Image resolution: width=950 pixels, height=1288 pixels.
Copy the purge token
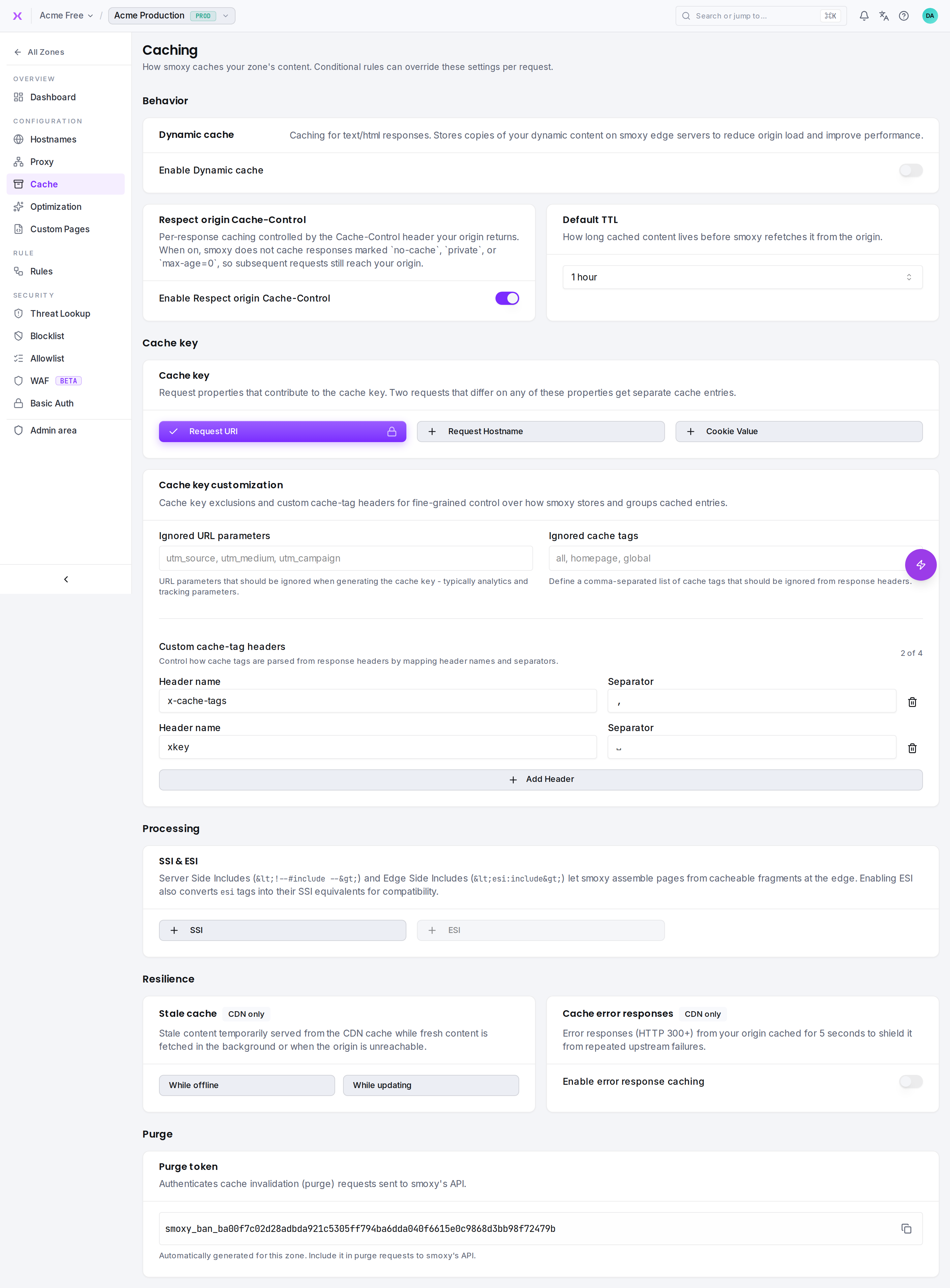tap(906, 1229)
